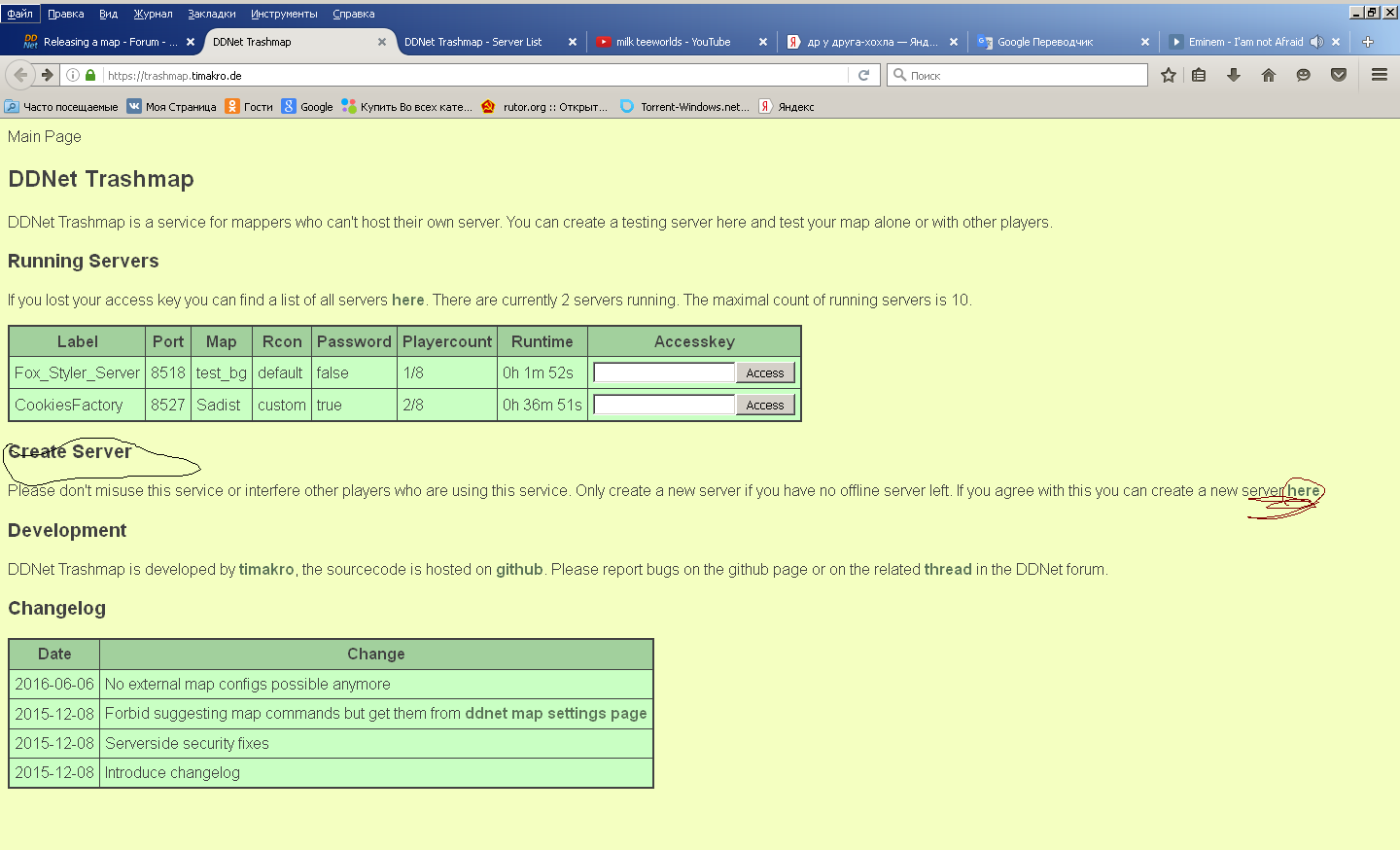The width and height of the screenshot is (1400, 850).
Task: Go to homepage using the home icon
Action: point(1268,74)
